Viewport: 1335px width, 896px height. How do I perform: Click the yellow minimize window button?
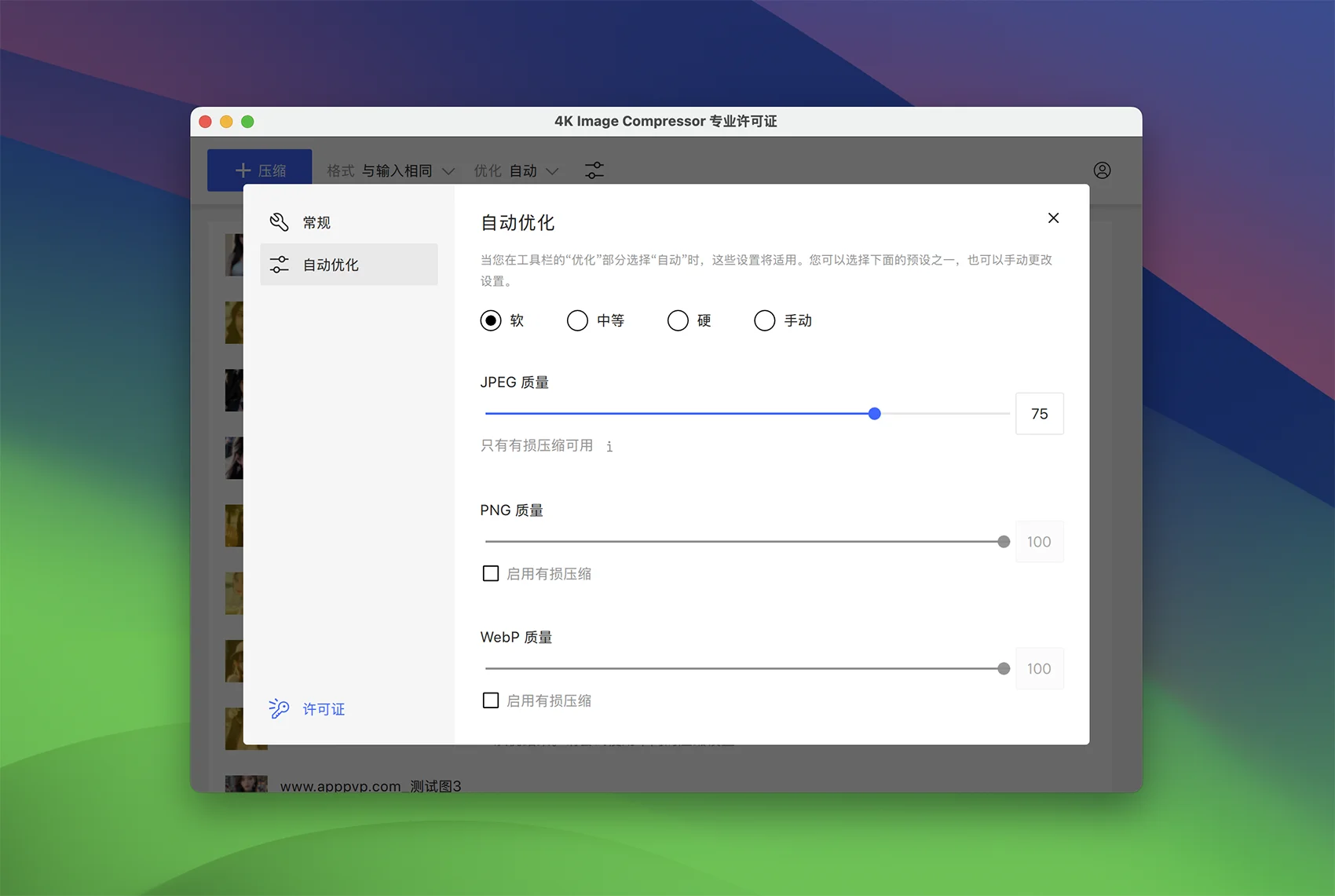[x=226, y=122]
